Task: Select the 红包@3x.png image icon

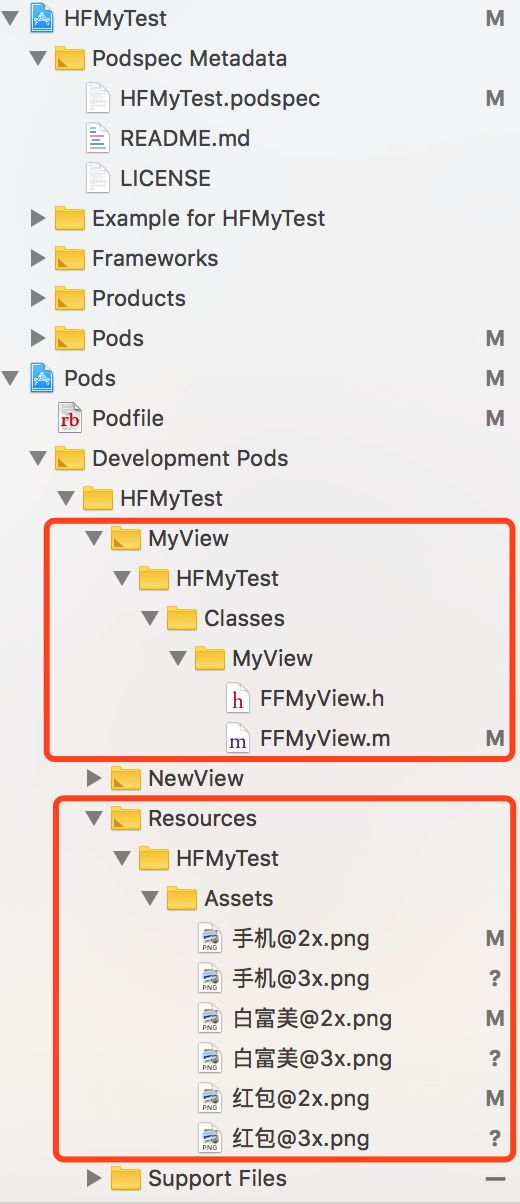Action: (x=210, y=1138)
